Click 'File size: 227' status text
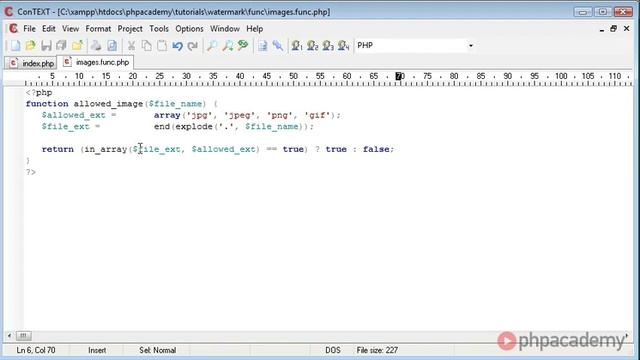Screen dimensions: 640x360 pos(377,350)
